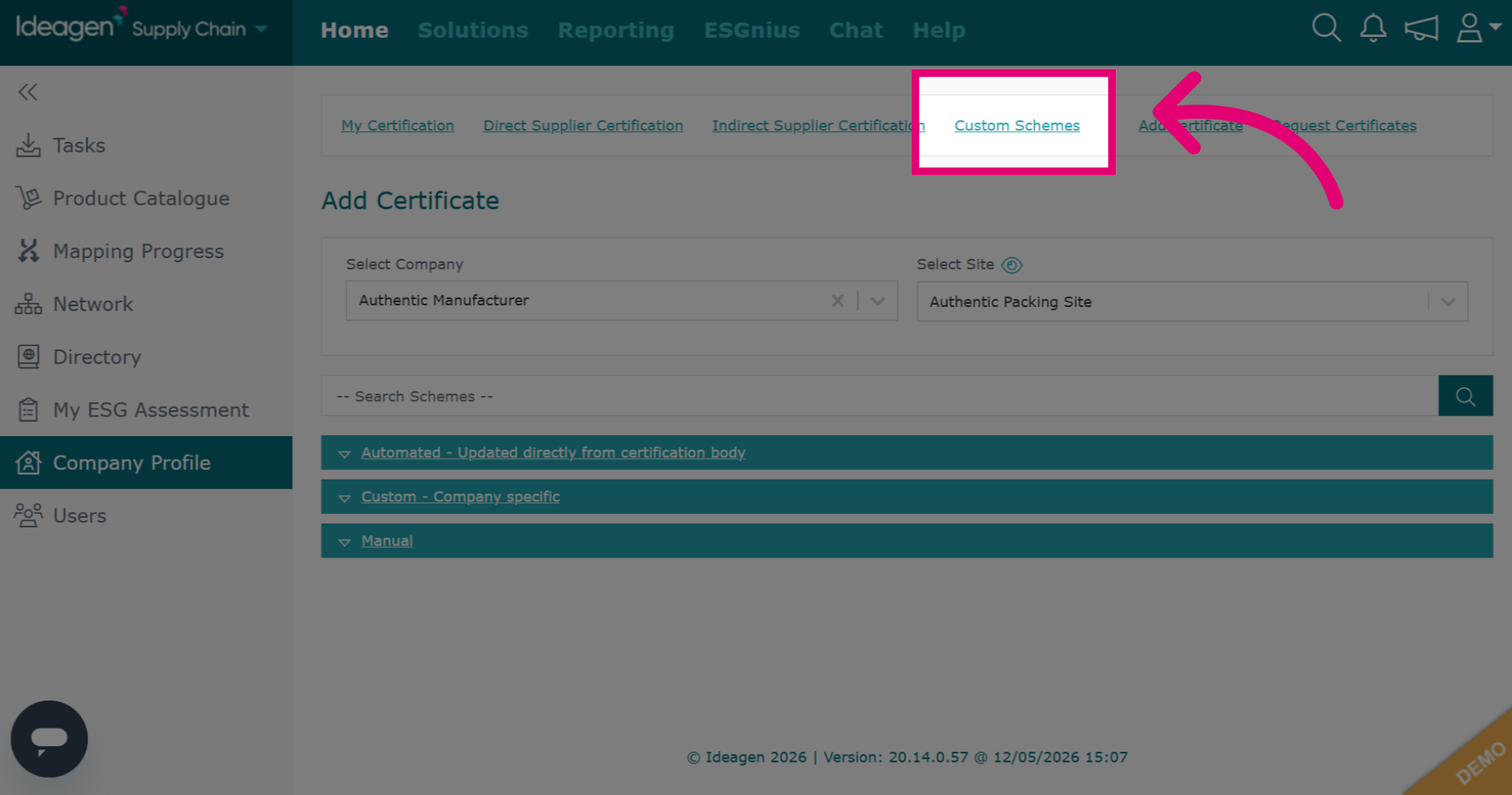Click the Network hierarchy icon

(x=28, y=304)
